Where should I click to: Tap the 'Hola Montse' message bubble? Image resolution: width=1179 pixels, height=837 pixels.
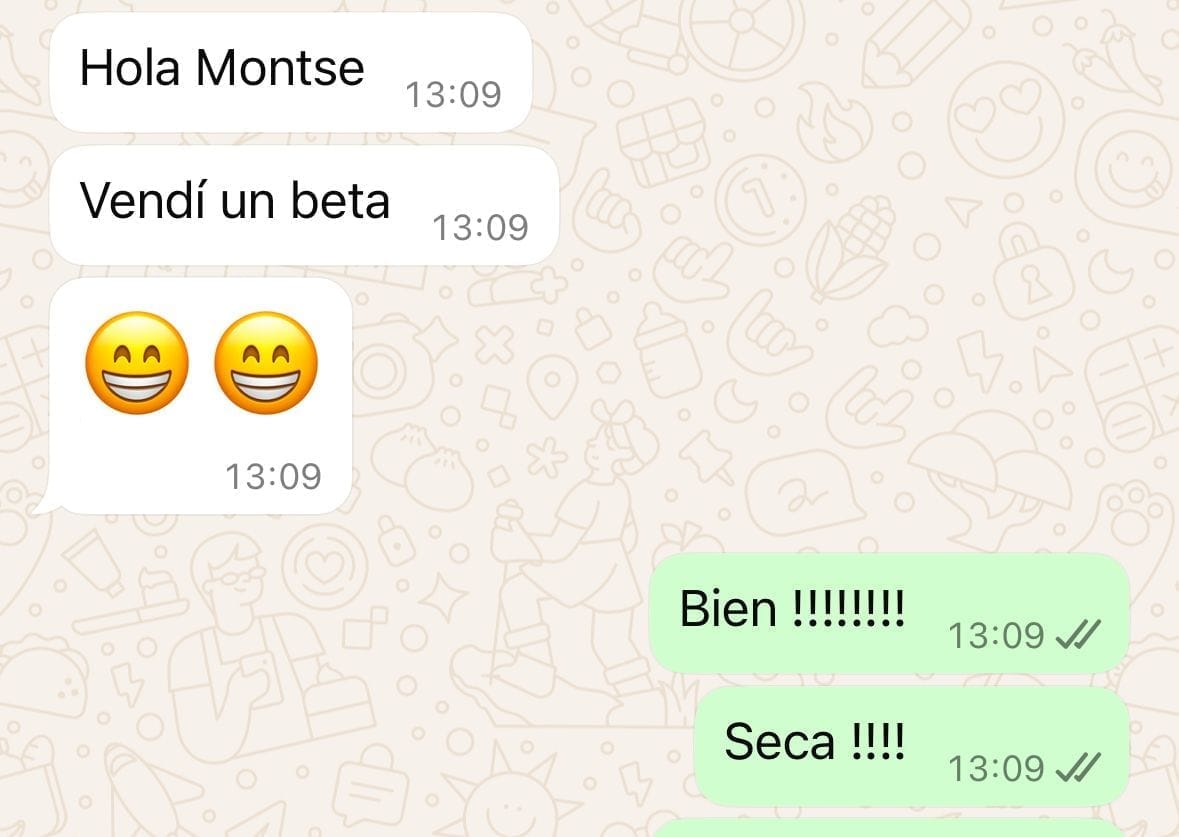(290, 72)
